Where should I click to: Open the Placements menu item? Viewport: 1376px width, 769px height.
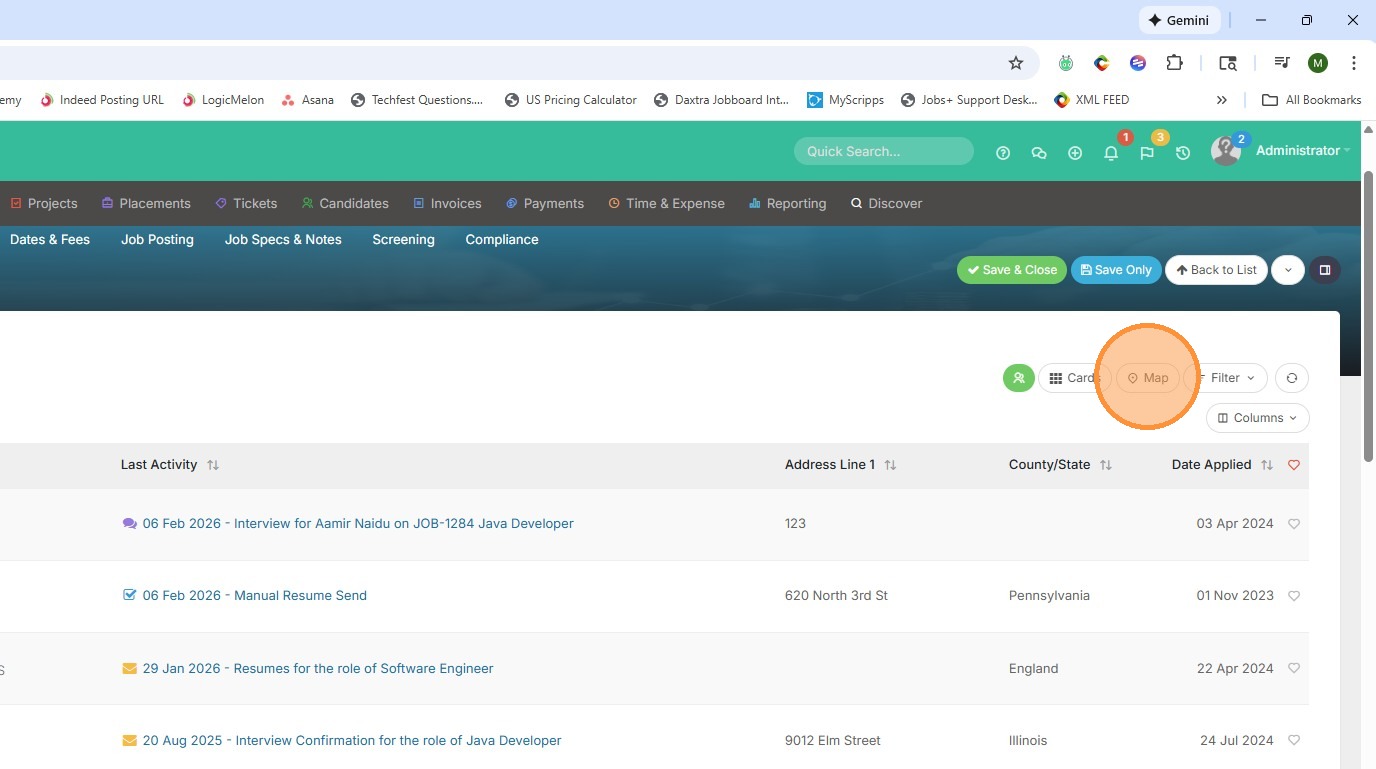tap(146, 203)
